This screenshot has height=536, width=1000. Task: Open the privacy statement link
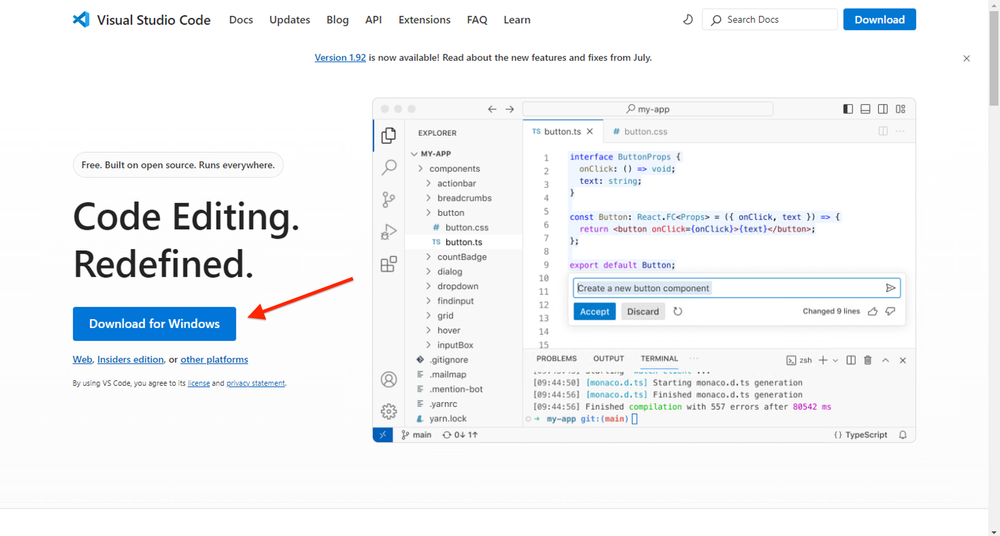click(x=256, y=383)
